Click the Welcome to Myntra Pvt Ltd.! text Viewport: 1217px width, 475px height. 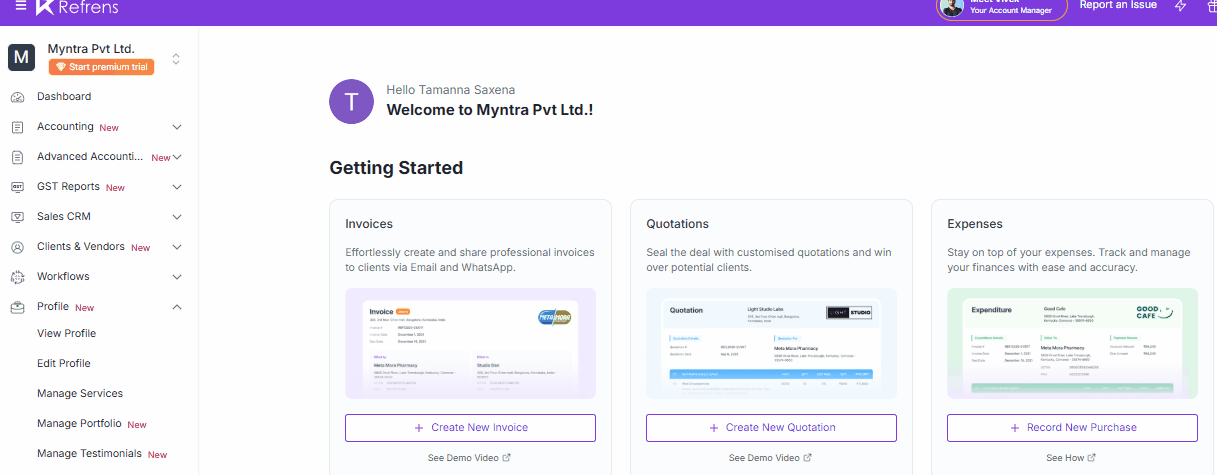click(490, 110)
